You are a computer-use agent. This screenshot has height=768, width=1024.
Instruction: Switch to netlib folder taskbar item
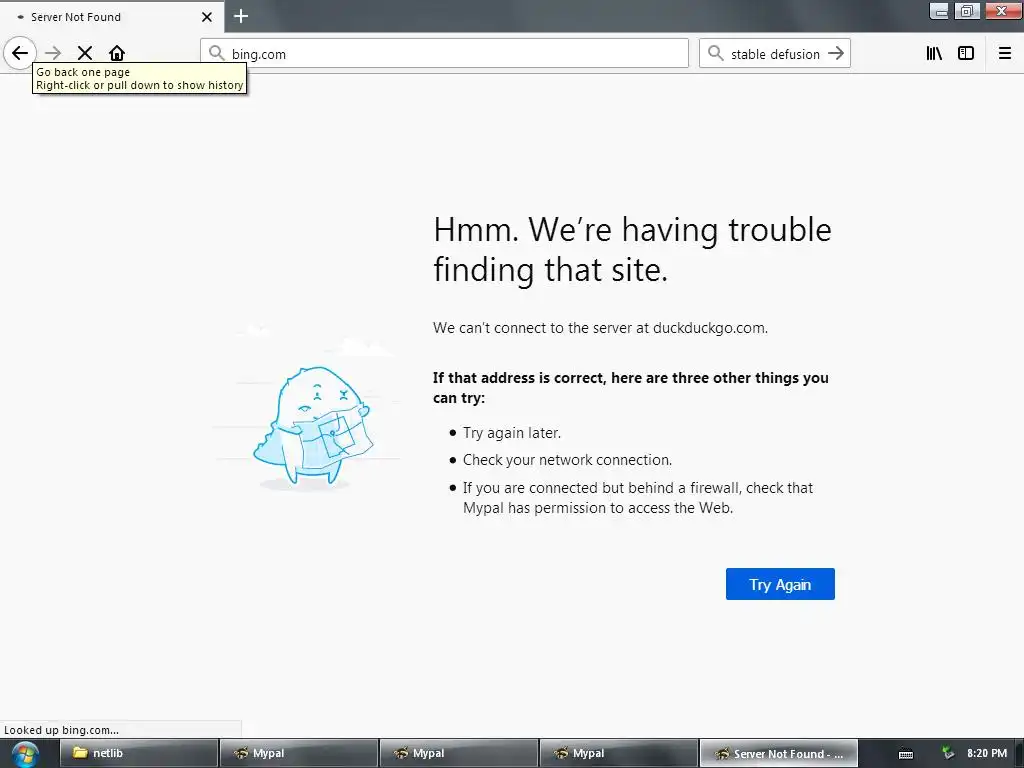point(138,753)
